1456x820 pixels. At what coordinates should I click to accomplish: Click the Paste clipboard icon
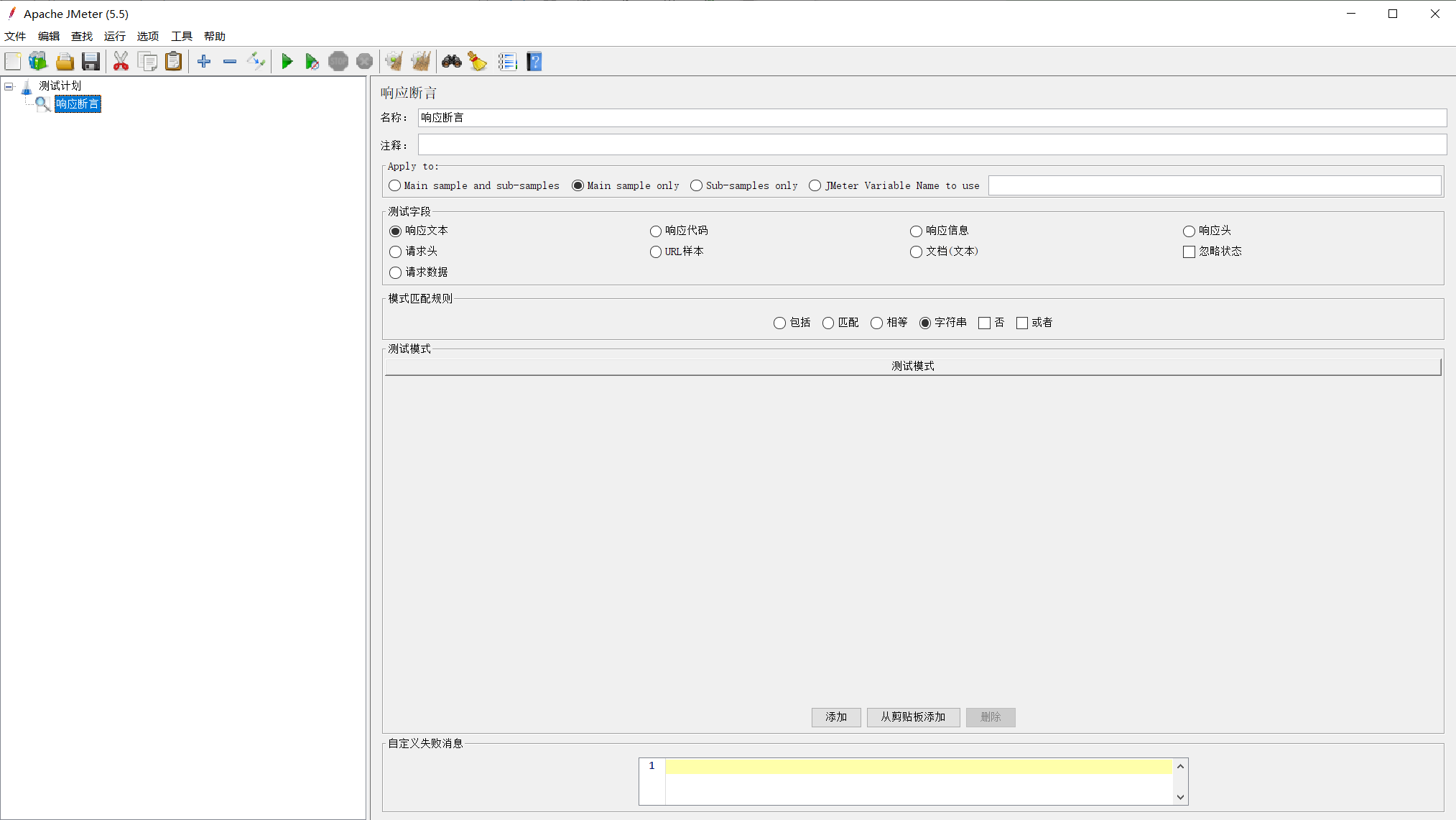[x=173, y=62]
